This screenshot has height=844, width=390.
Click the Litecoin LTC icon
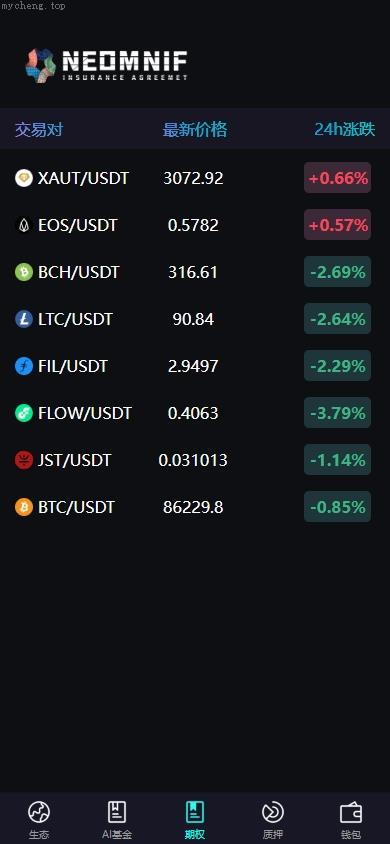click(x=24, y=319)
